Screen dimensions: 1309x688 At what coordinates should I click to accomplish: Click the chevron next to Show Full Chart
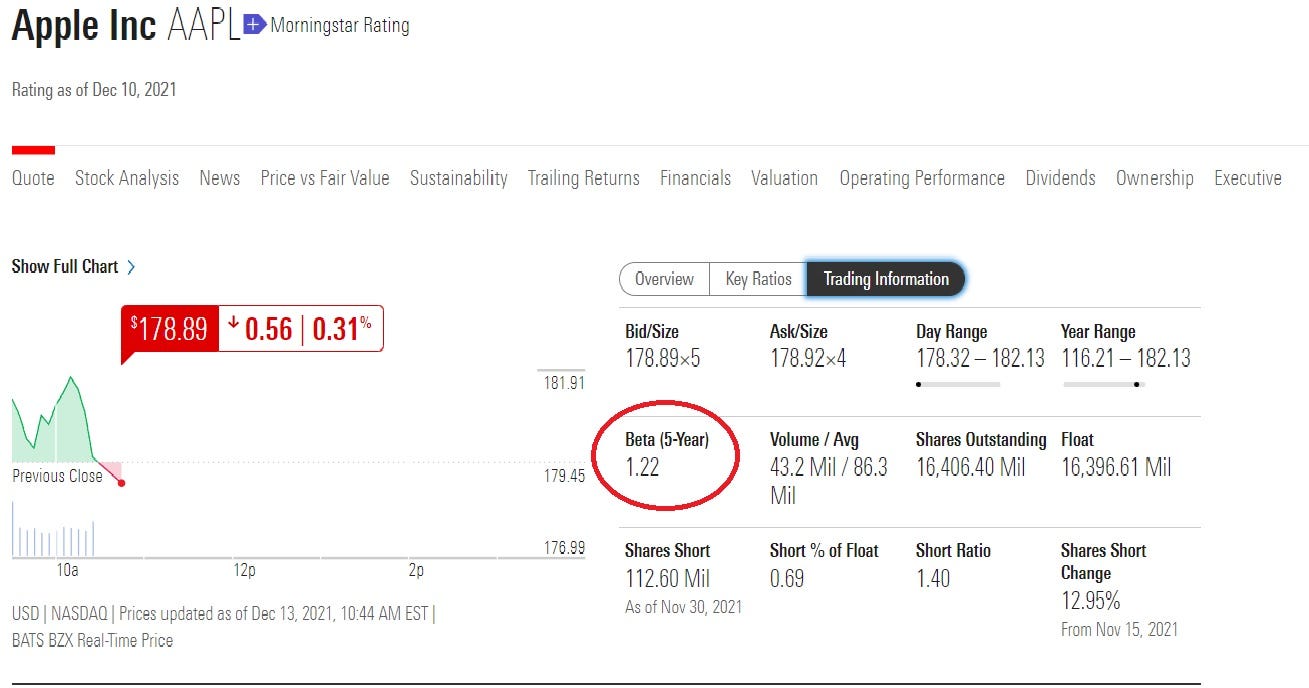point(131,267)
